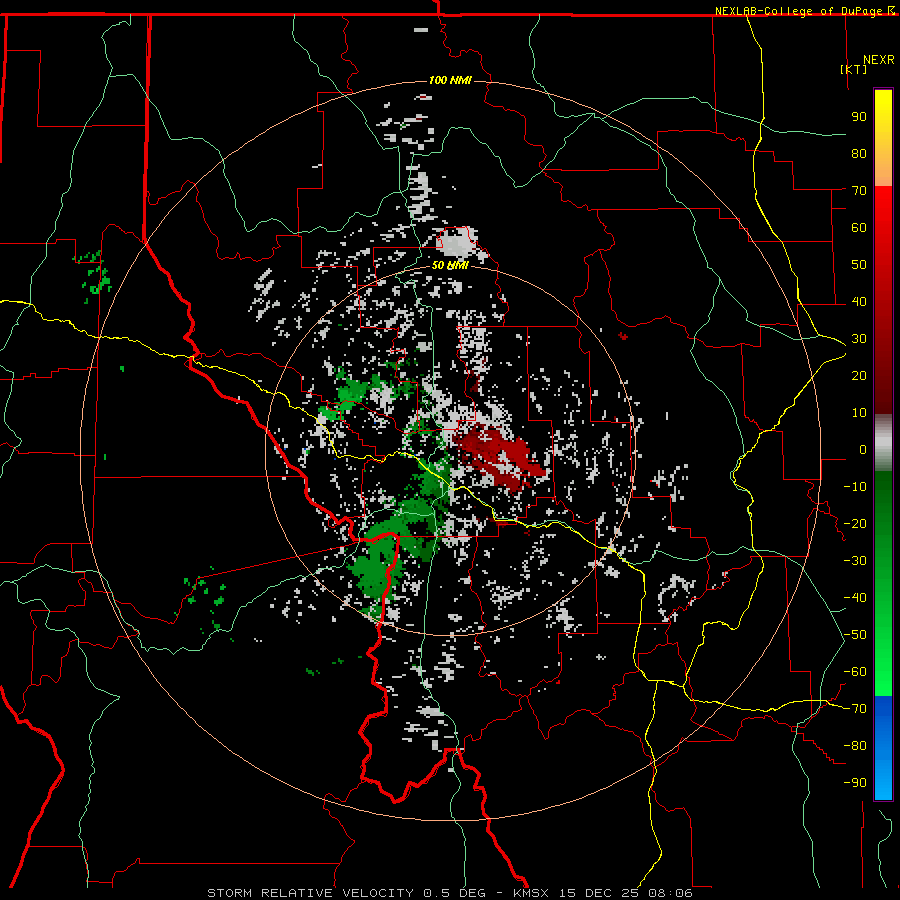Click the 100 NMI range ring label

[x=450, y=80]
